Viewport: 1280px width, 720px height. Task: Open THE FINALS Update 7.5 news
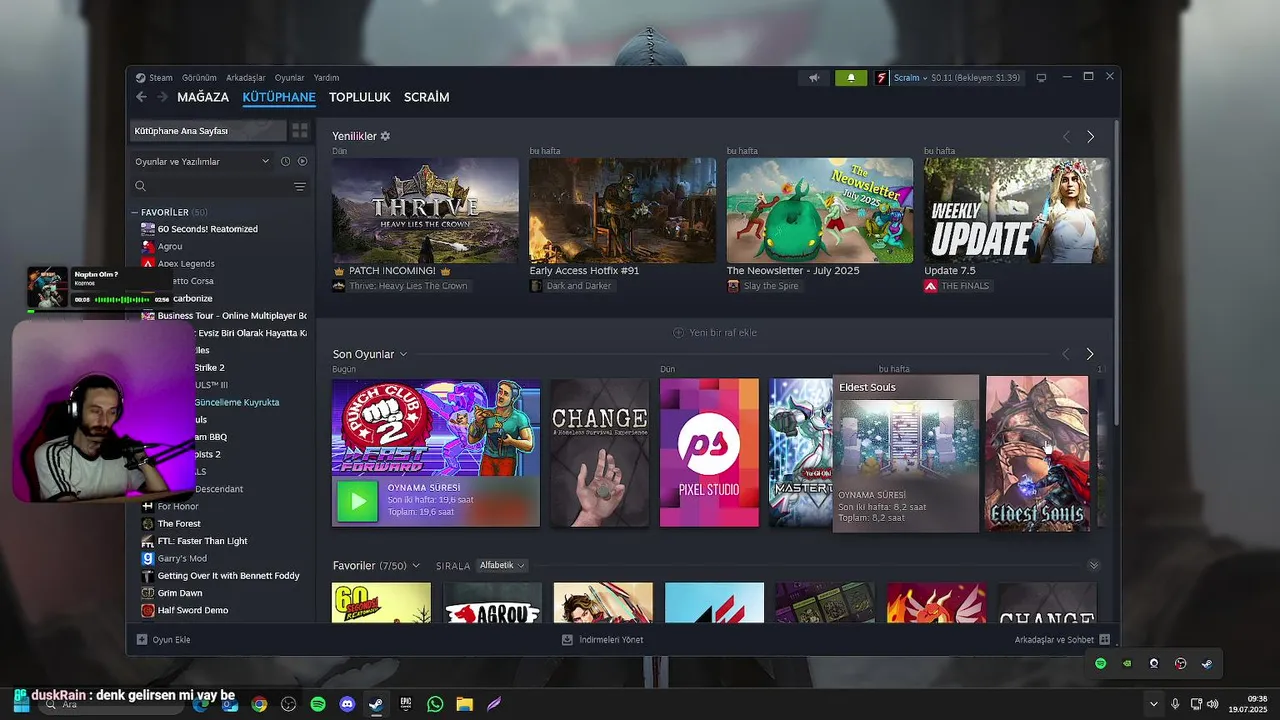[x=1017, y=210]
